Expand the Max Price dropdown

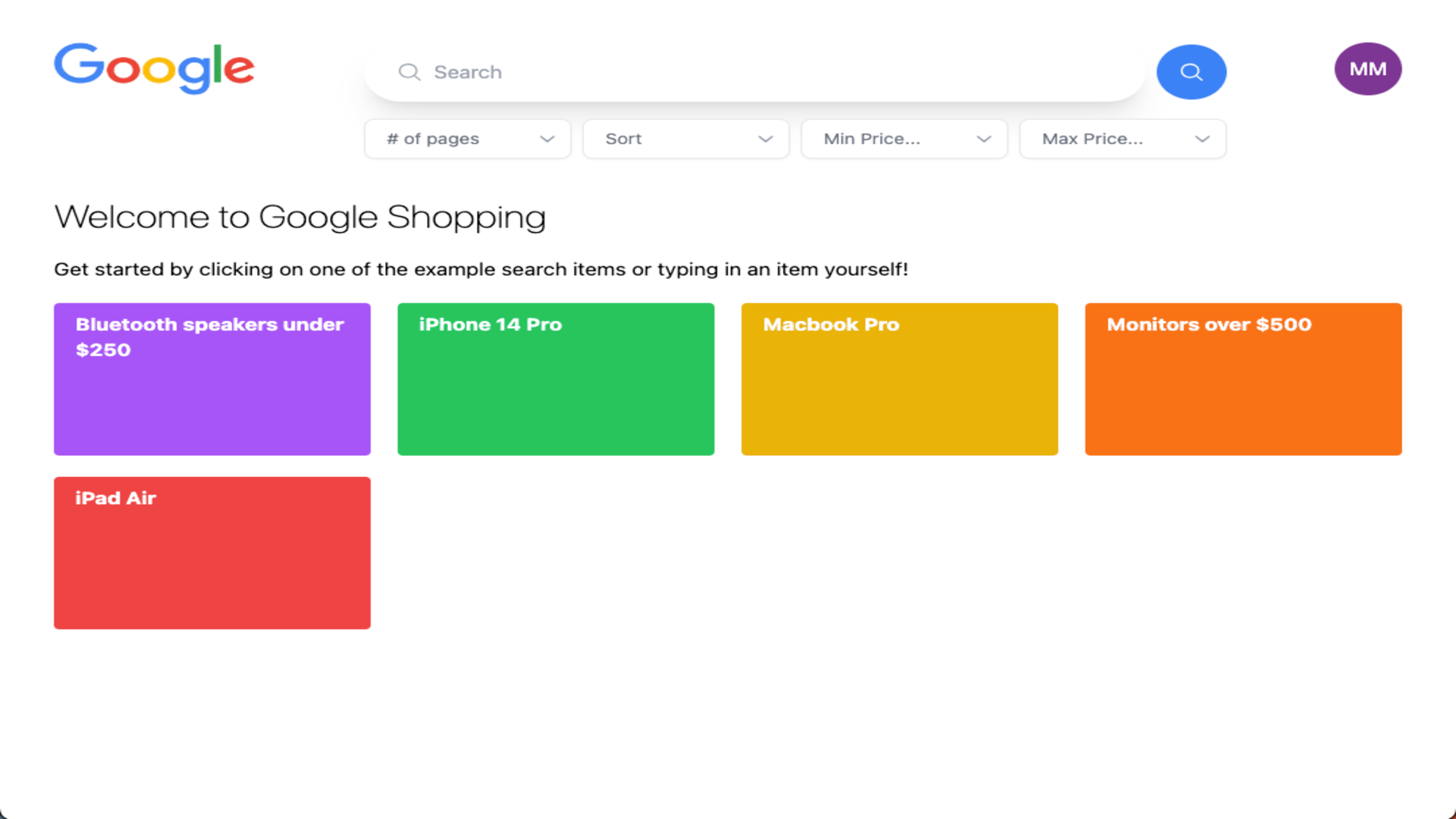click(x=1122, y=139)
